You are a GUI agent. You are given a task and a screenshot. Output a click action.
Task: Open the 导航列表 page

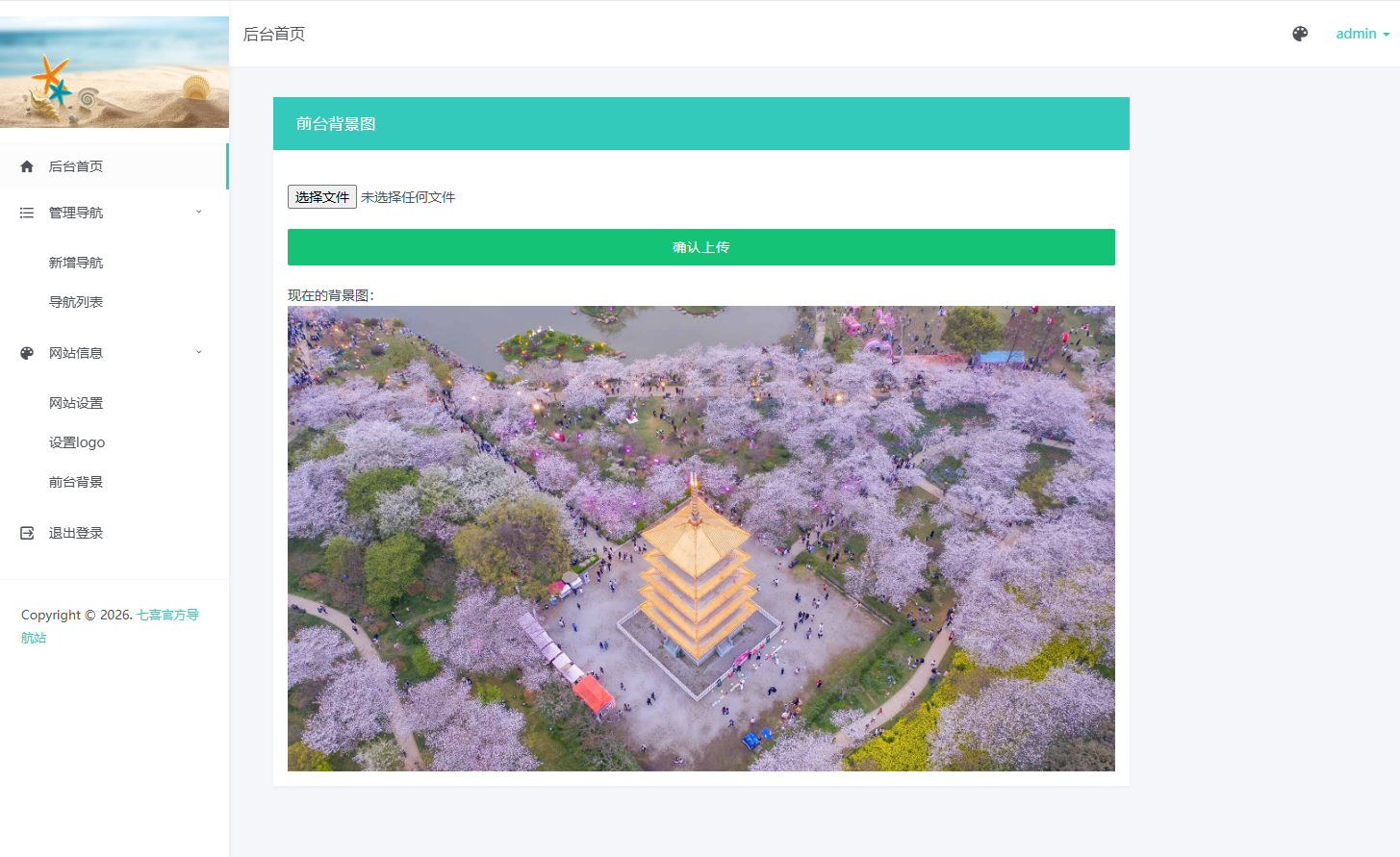76,301
